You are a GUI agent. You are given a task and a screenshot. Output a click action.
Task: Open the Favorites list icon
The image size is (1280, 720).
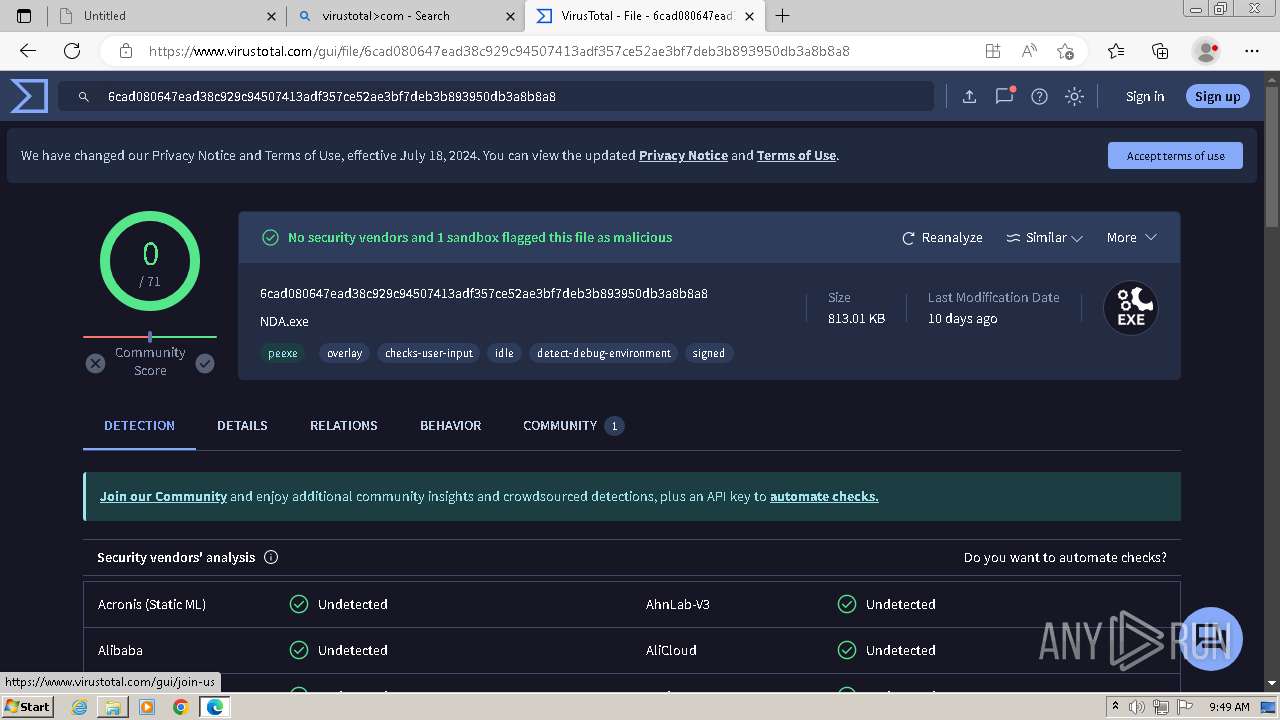(x=1116, y=51)
